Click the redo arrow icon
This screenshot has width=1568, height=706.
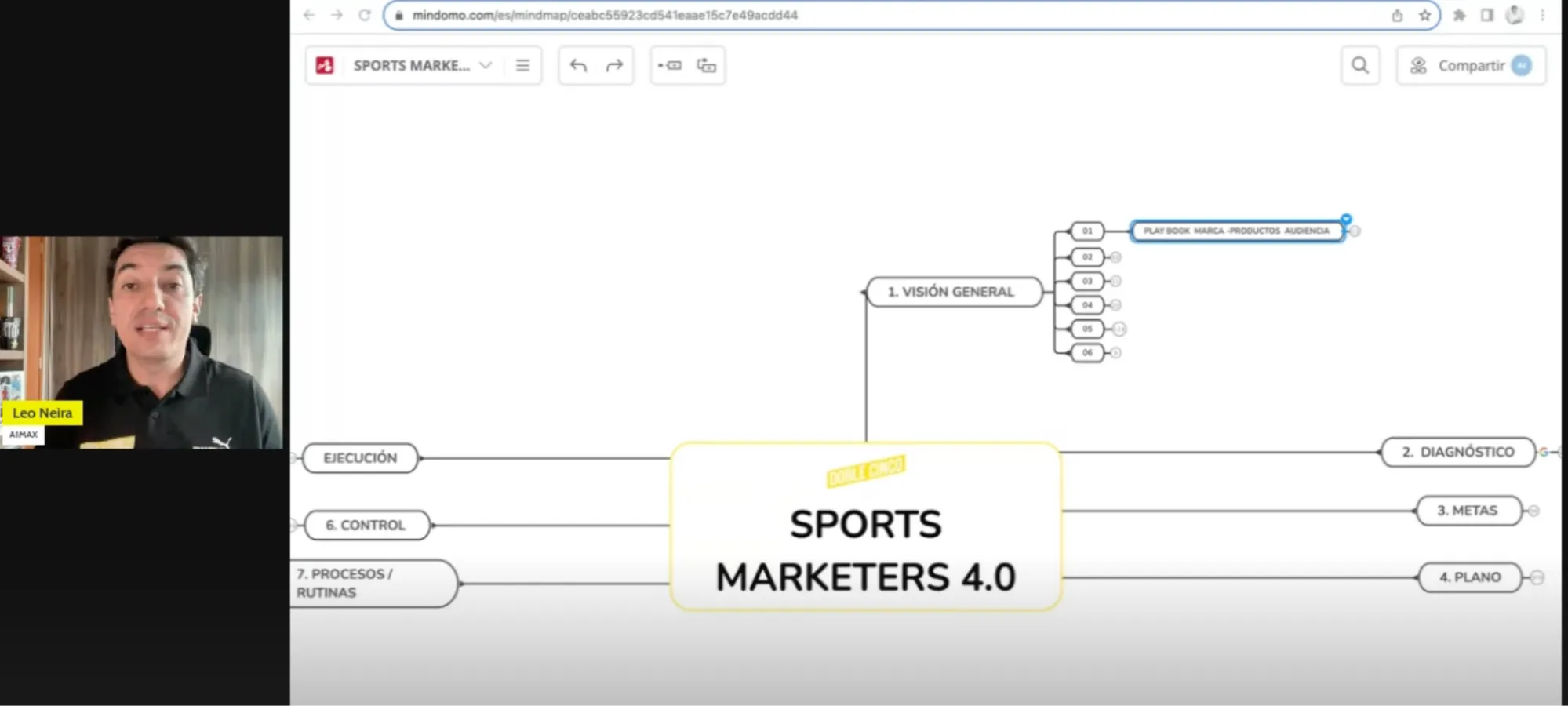click(x=614, y=66)
